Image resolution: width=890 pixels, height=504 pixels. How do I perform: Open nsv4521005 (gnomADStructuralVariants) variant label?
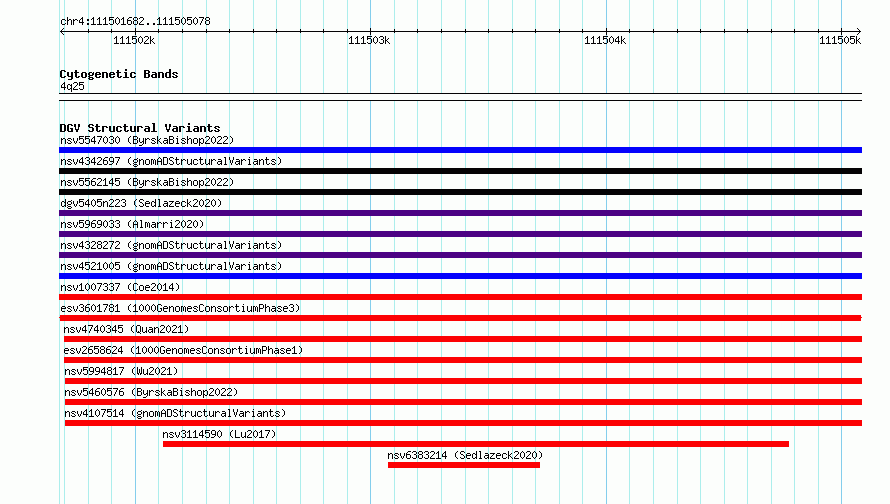[171, 266]
